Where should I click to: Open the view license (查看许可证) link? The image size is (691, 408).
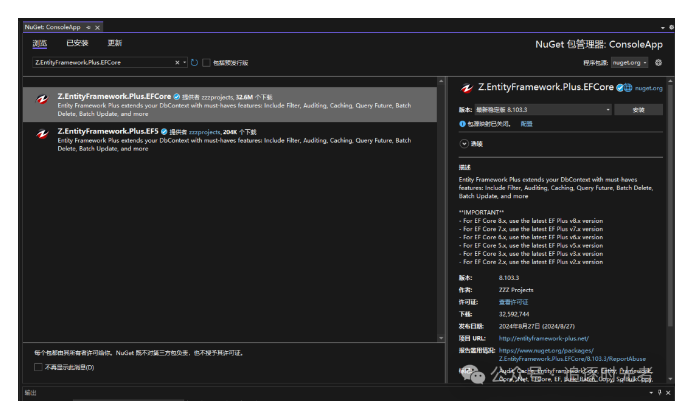513,302
